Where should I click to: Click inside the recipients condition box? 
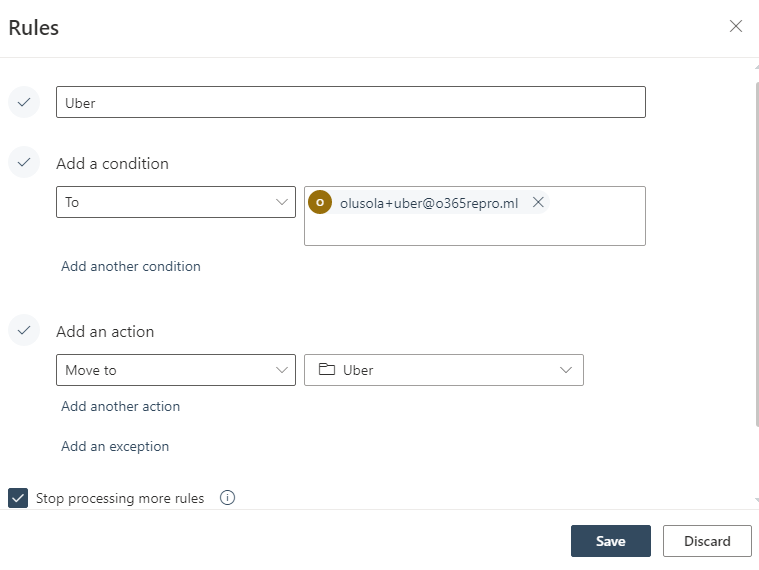tap(474, 216)
